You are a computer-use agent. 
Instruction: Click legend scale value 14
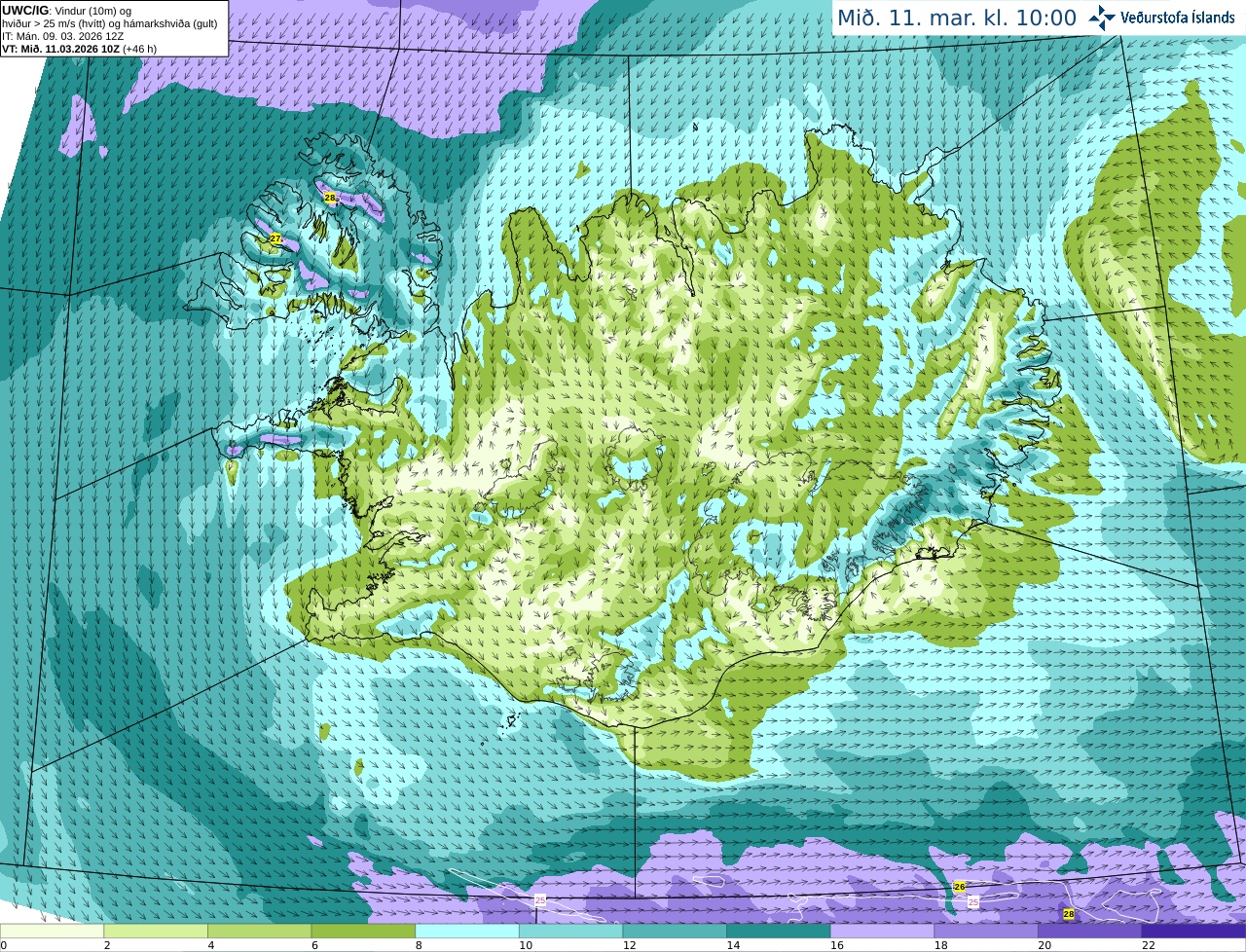tap(733, 945)
